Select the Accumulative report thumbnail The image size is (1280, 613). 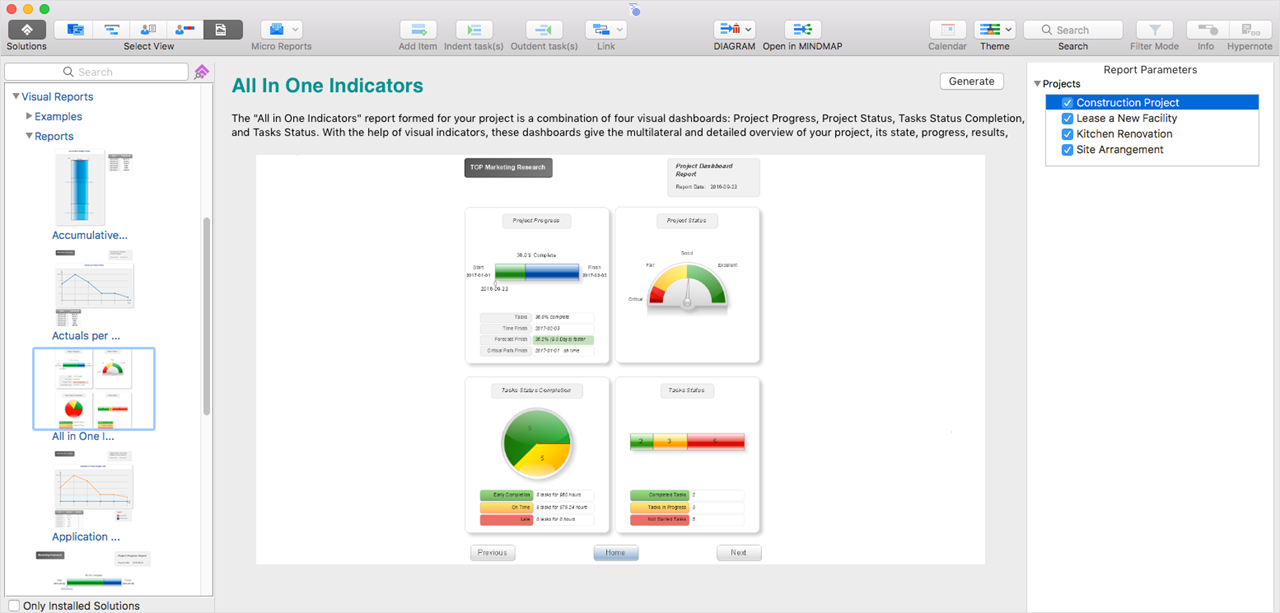(94, 188)
